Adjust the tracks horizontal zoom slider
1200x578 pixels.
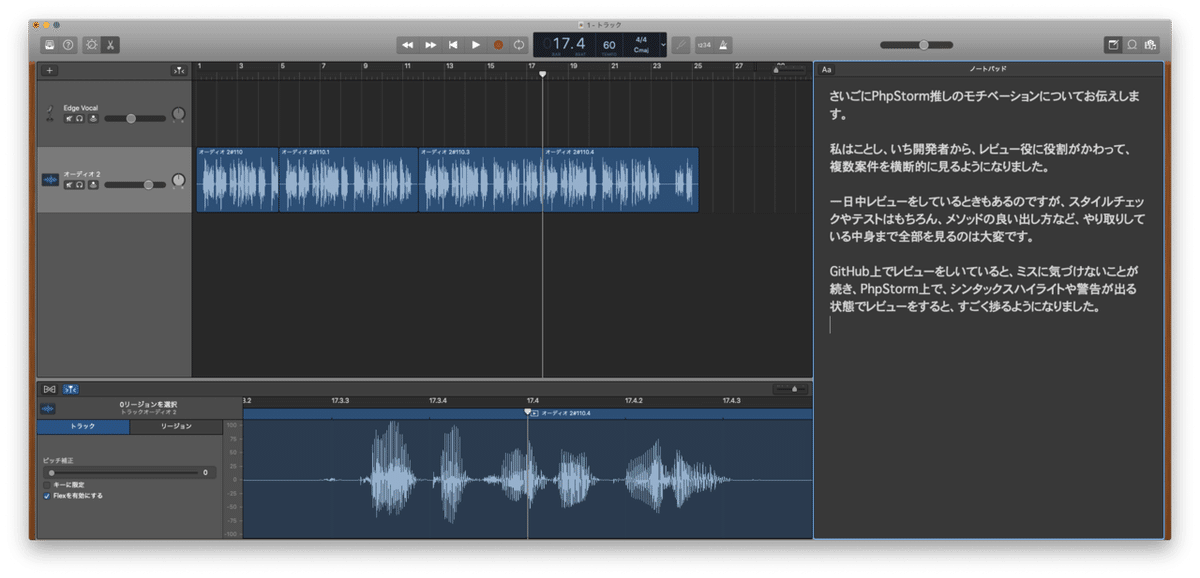pos(790,70)
